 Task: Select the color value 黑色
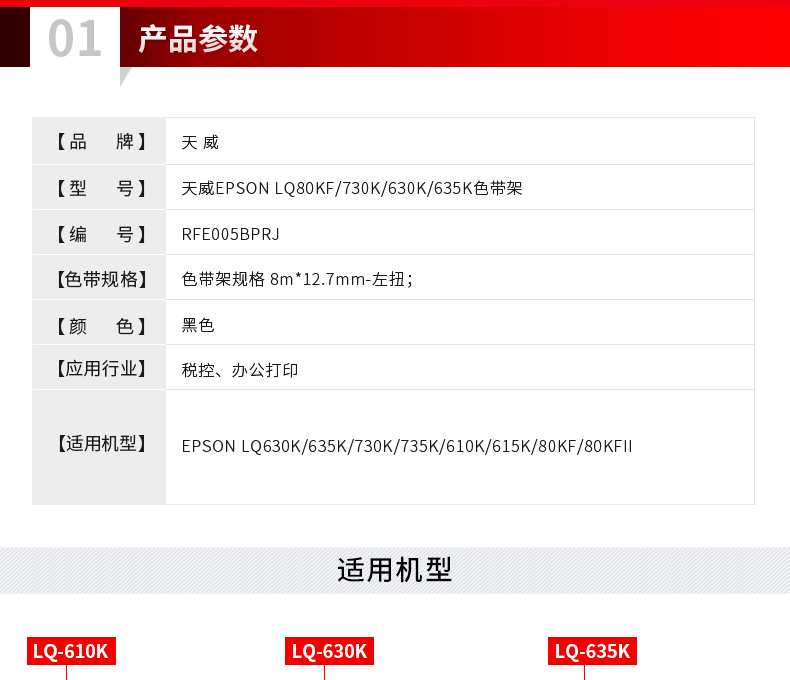[x=198, y=325]
